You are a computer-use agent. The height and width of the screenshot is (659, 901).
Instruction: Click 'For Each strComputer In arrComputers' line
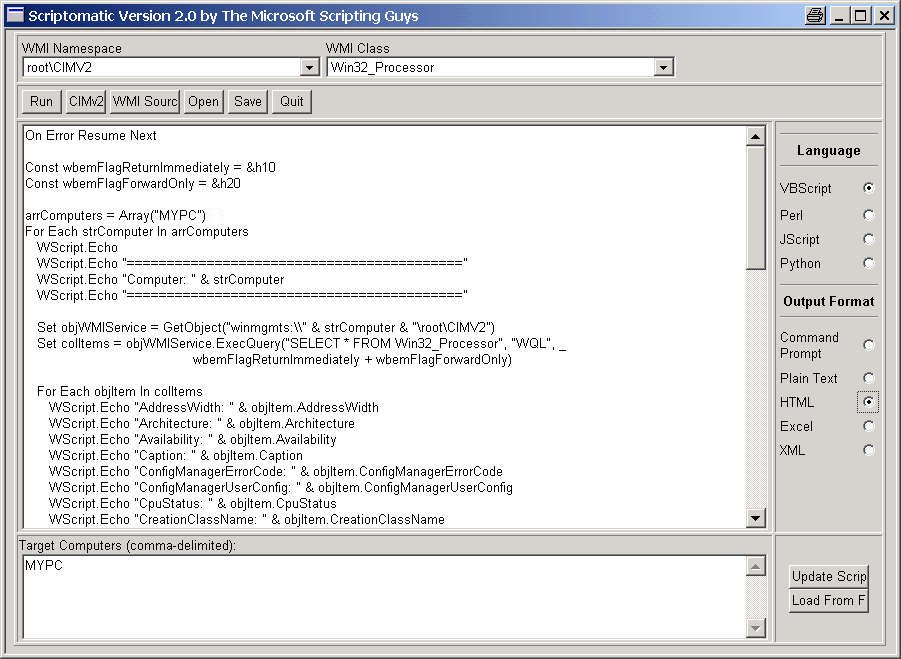[x=137, y=232]
